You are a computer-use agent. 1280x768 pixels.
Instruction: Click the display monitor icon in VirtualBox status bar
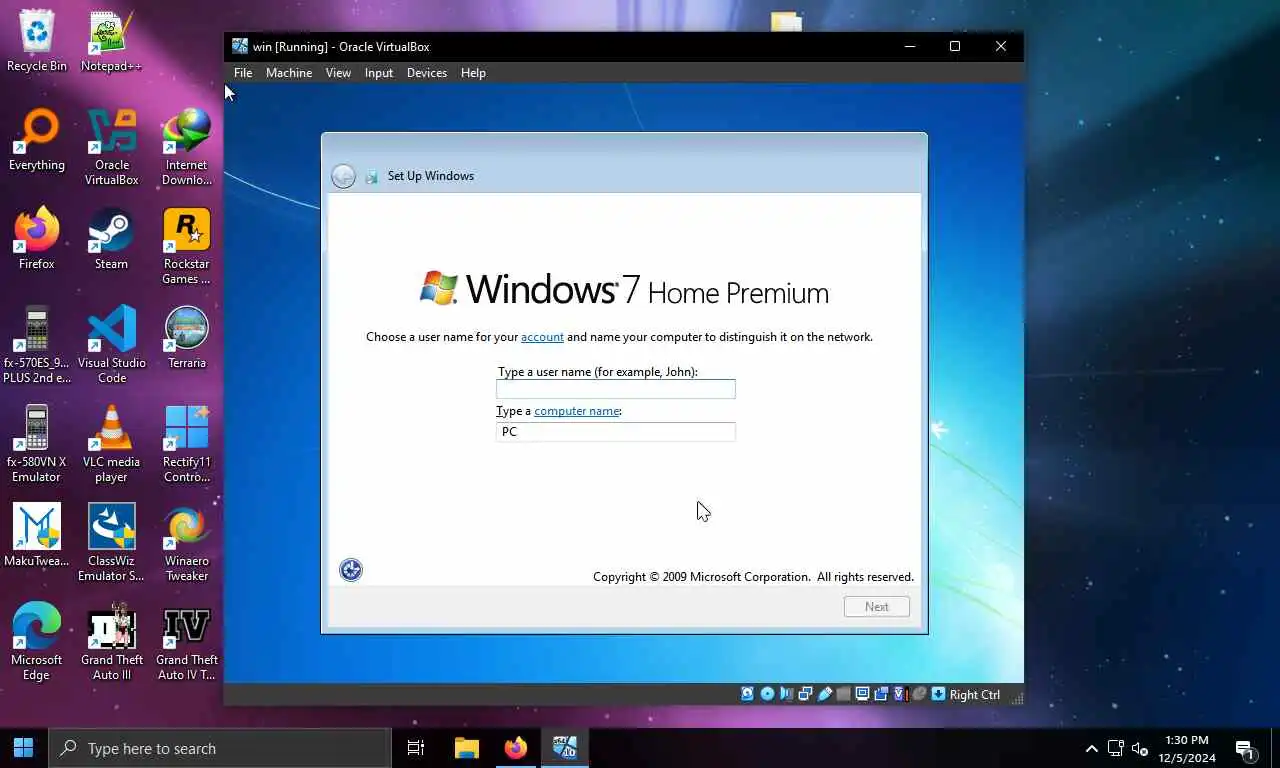(x=862, y=694)
